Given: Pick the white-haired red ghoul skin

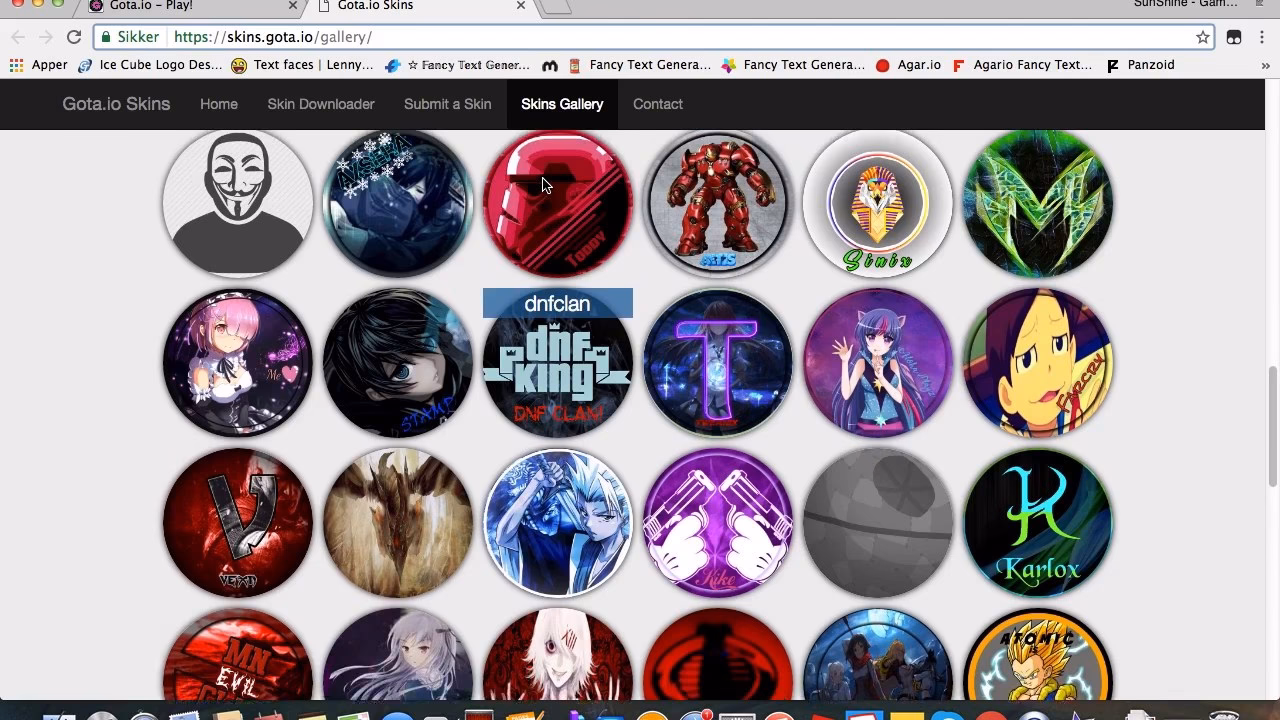Looking at the screenshot, I should tap(558, 654).
